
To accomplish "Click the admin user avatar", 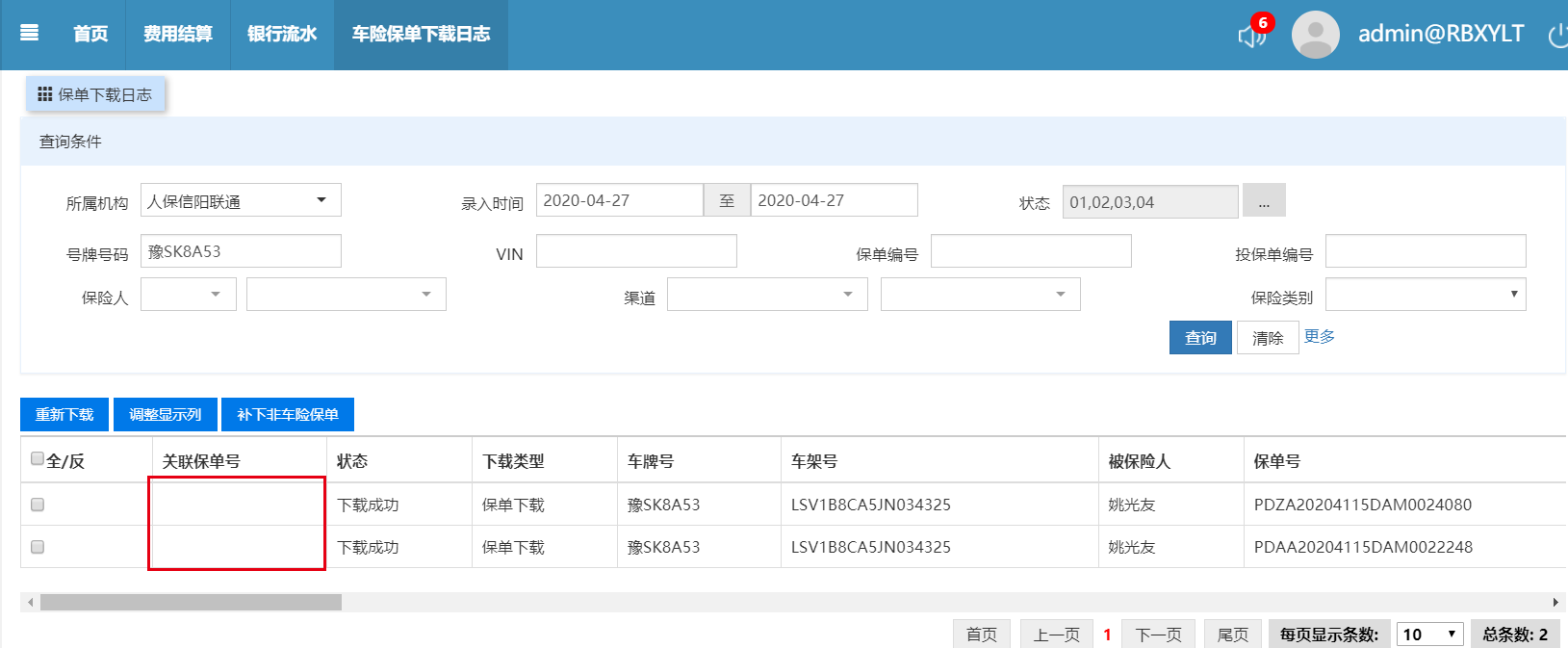I will (1315, 35).
